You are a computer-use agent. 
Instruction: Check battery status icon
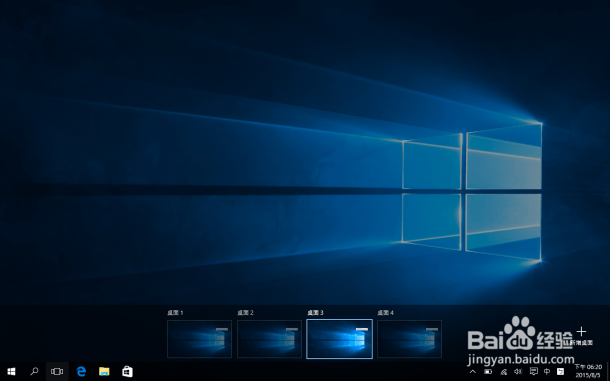click(x=488, y=372)
